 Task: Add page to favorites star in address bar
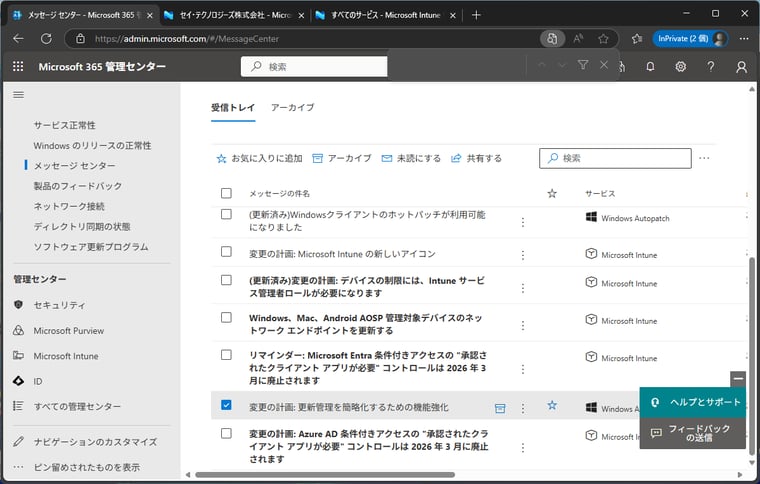pos(603,39)
